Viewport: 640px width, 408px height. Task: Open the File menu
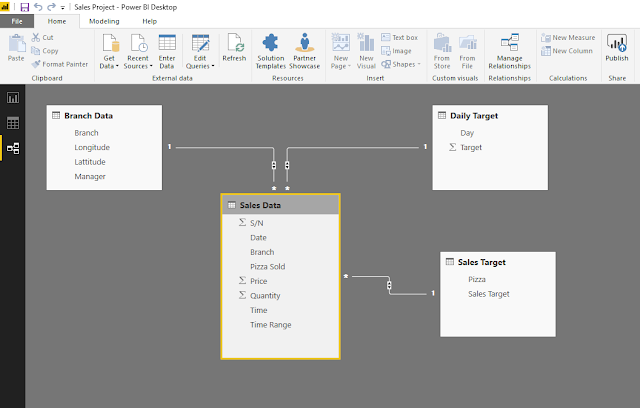coord(17,21)
